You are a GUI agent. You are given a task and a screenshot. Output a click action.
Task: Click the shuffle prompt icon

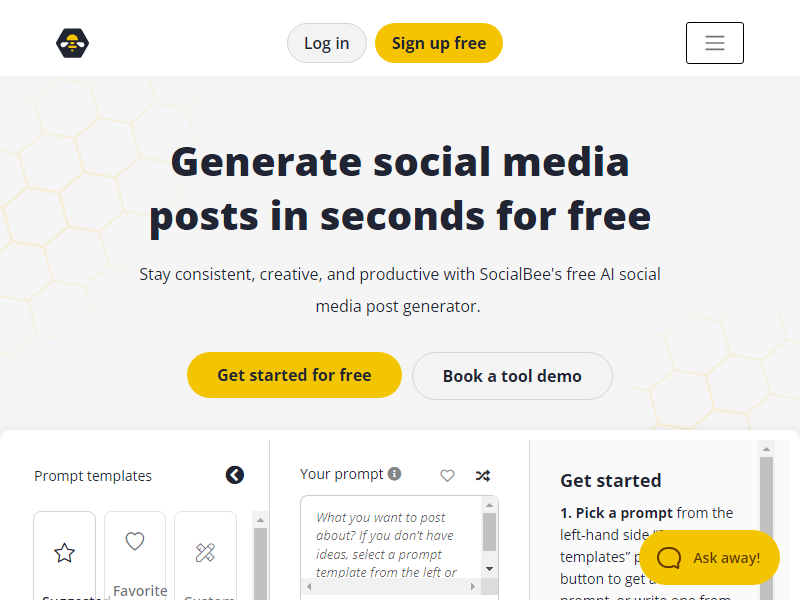coord(483,476)
